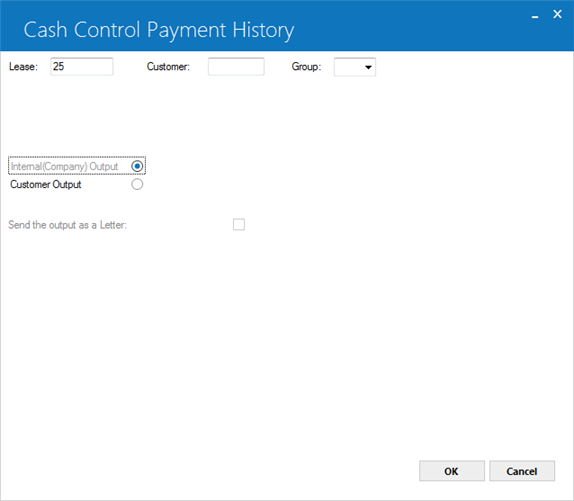Viewport: 574px width, 501px height.
Task: Click the Customer: label beside the text box
Action: point(168,67)
